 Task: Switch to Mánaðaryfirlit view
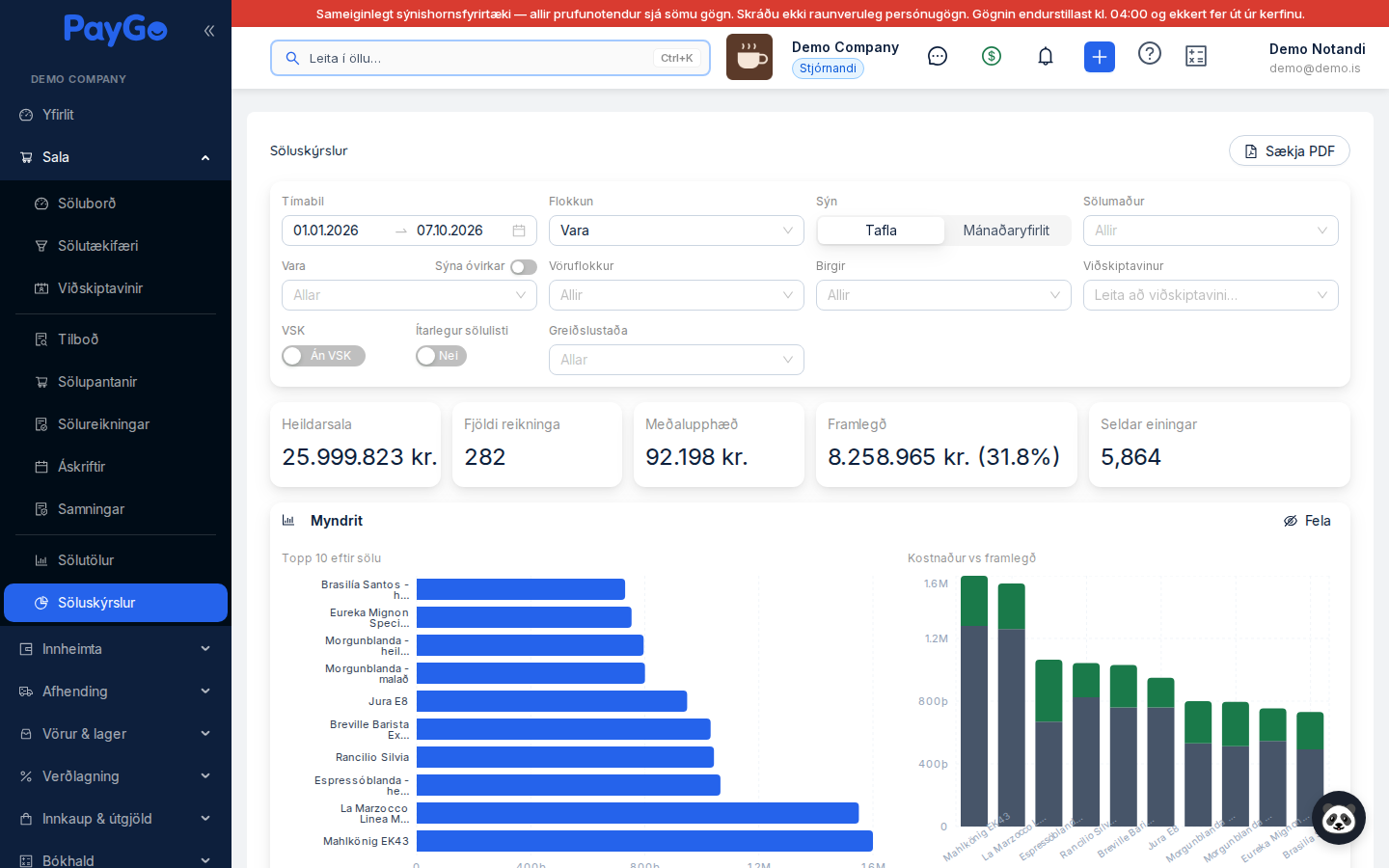(x=1006, y=231)
